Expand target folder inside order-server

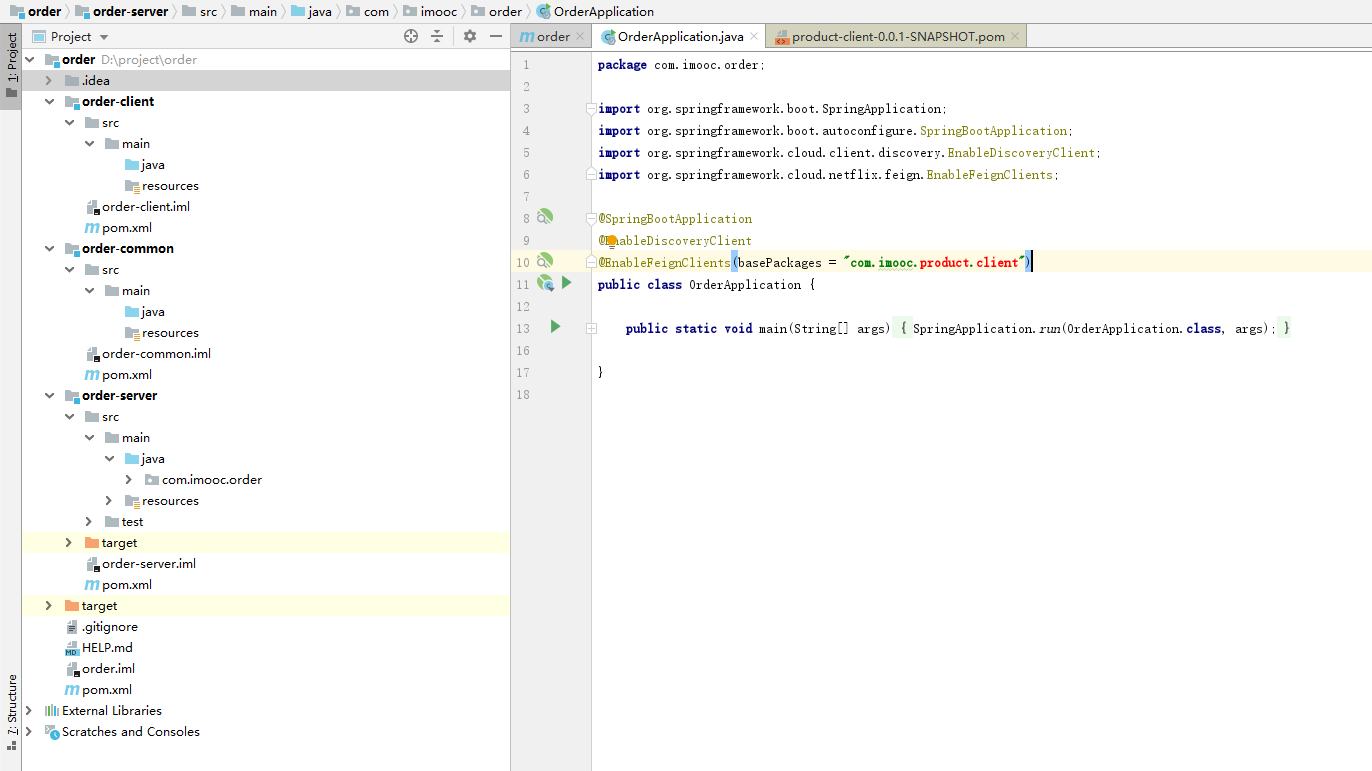pyautogui.click(x=68, y=542)
